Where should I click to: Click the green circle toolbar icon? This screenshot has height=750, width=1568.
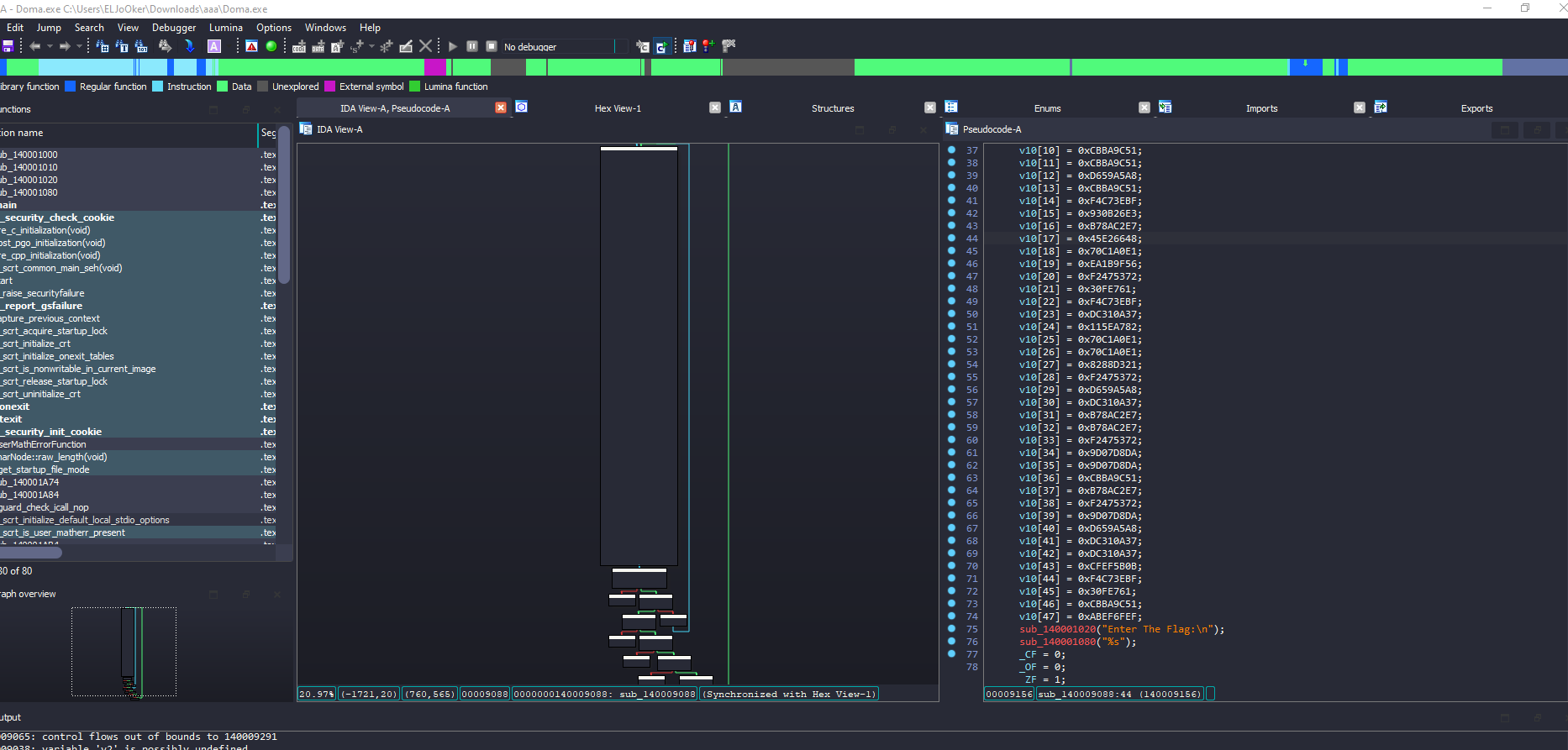coord(271,46)
